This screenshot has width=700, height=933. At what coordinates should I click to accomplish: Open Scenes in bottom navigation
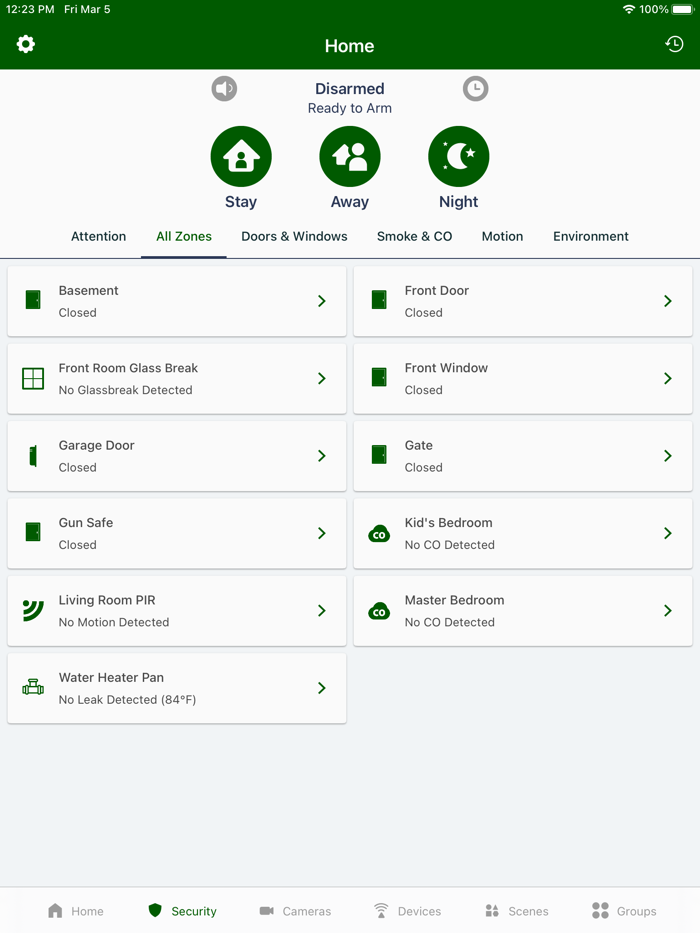click(517, 911)
